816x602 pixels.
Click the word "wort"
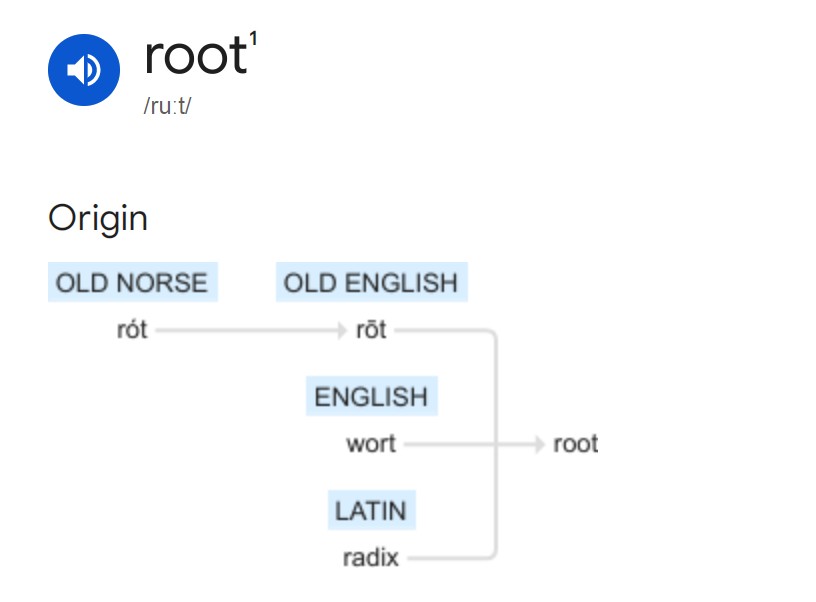coord(371,444)
